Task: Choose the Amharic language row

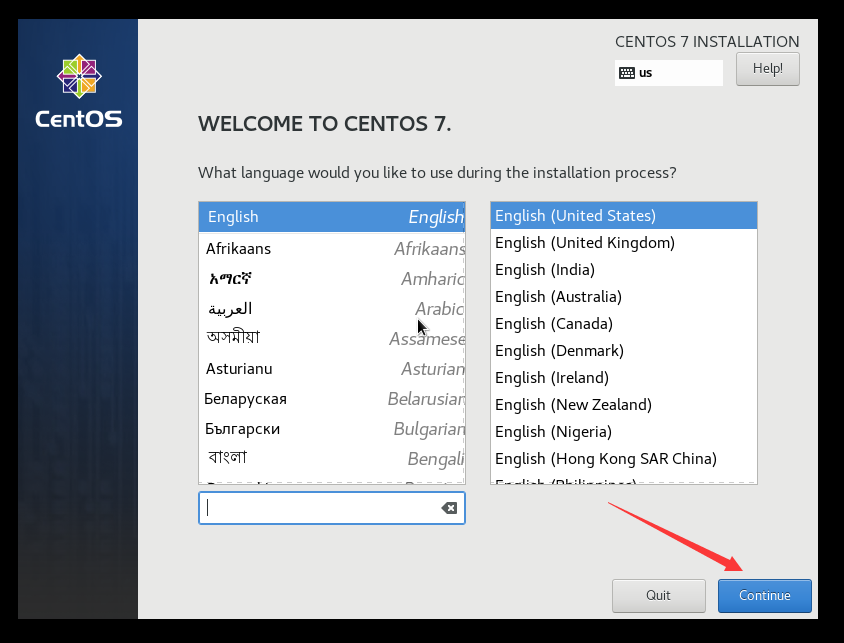Action: tap(332, 278)
